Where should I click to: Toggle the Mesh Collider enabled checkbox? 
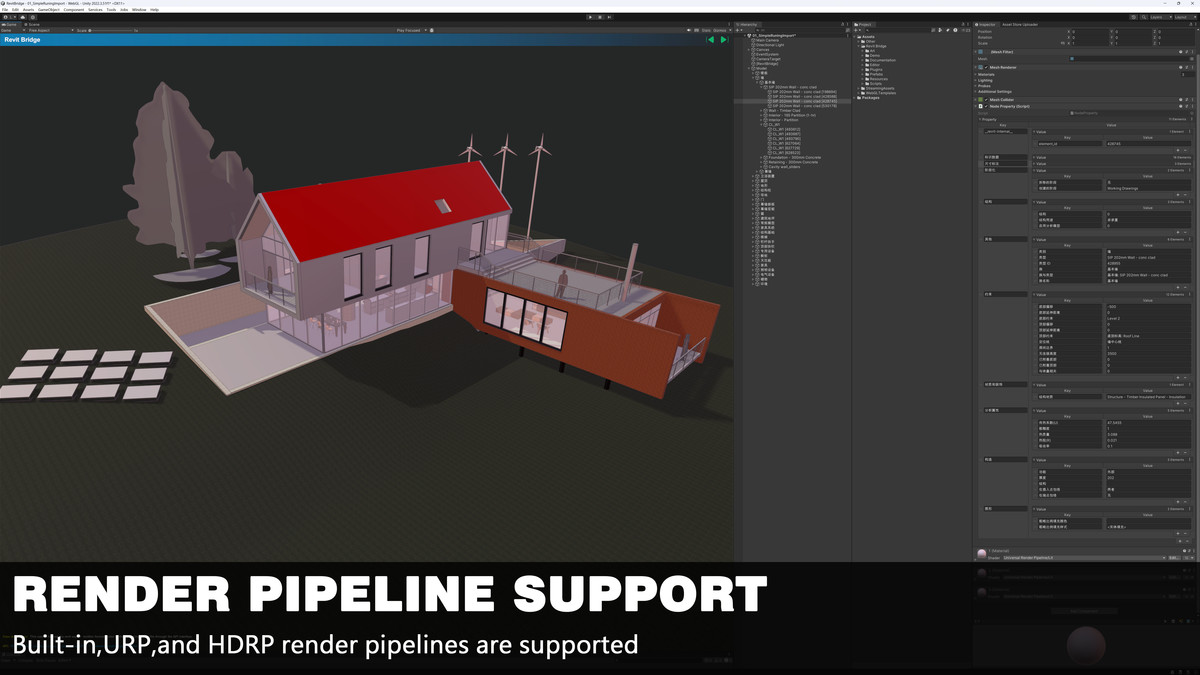point(985,100)
